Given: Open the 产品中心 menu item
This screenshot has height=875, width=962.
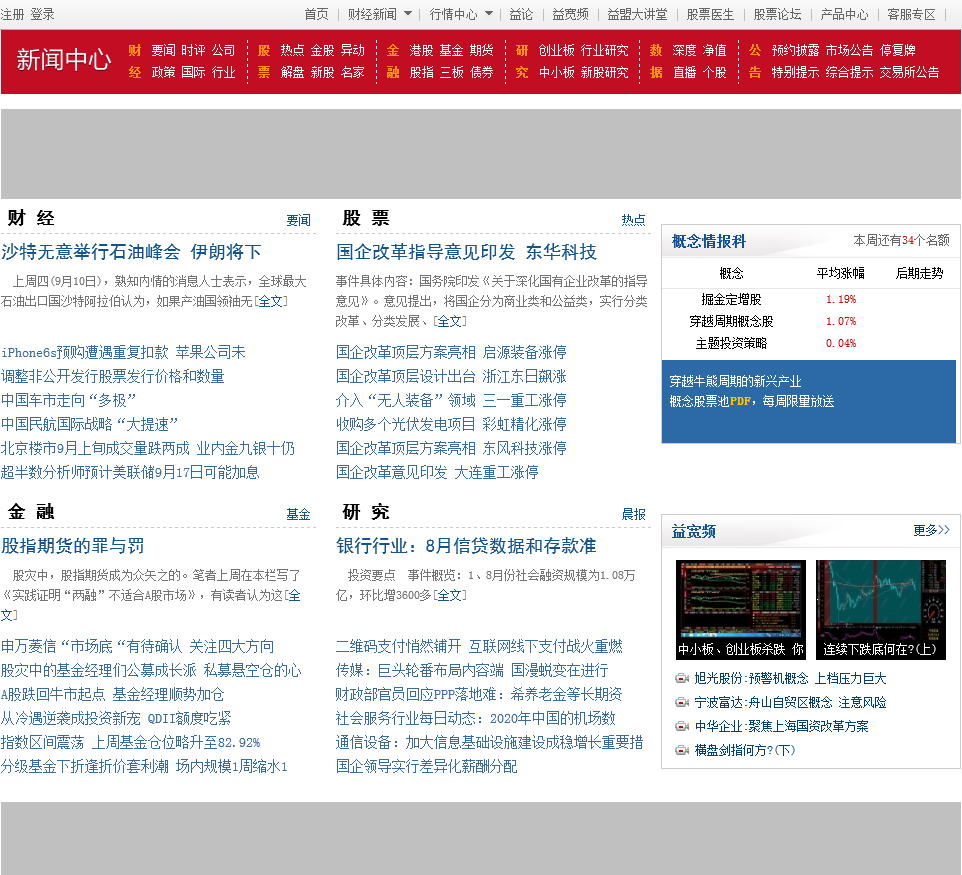Looking at the screenshot, I should pos(845,14).
